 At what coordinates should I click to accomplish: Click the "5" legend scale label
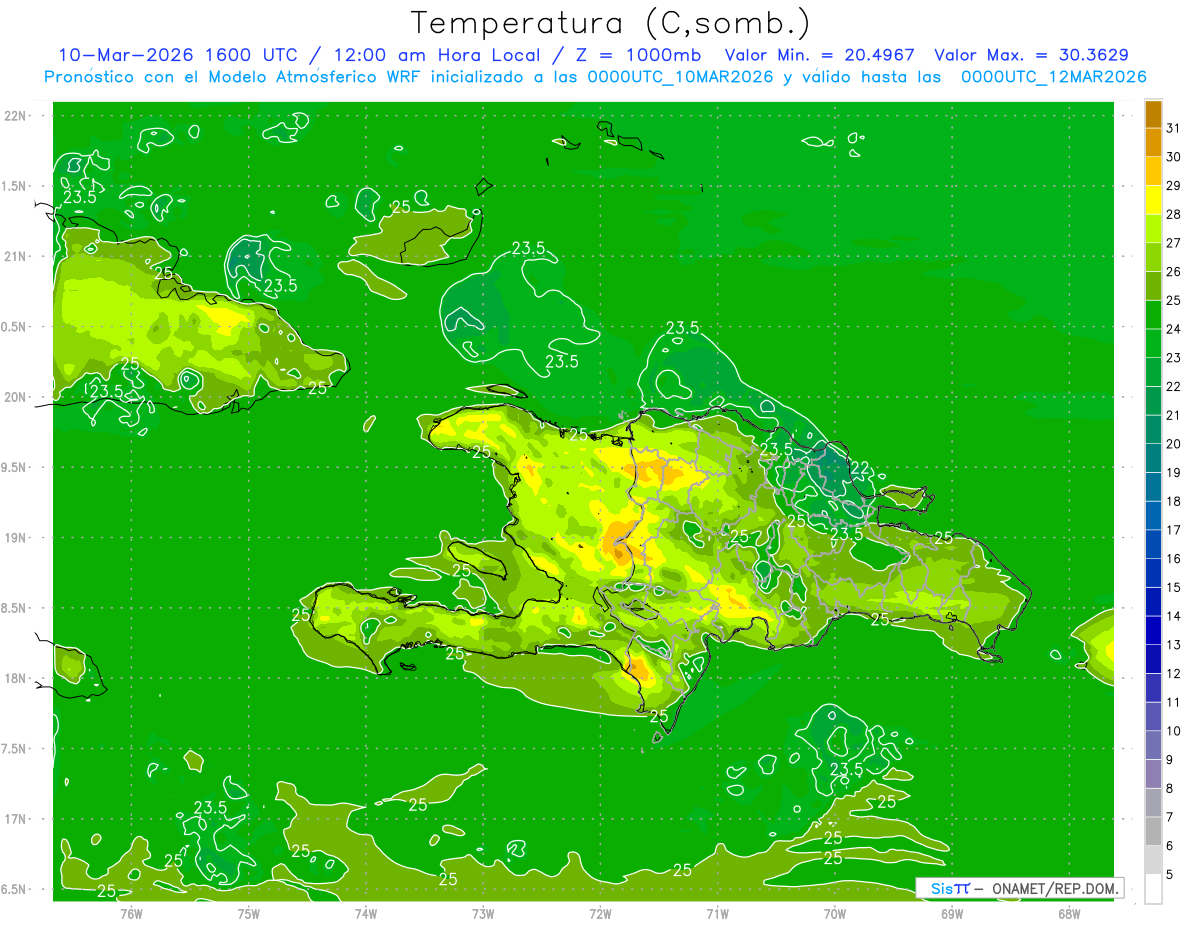pyautogui.click(x=1171, y=875)
